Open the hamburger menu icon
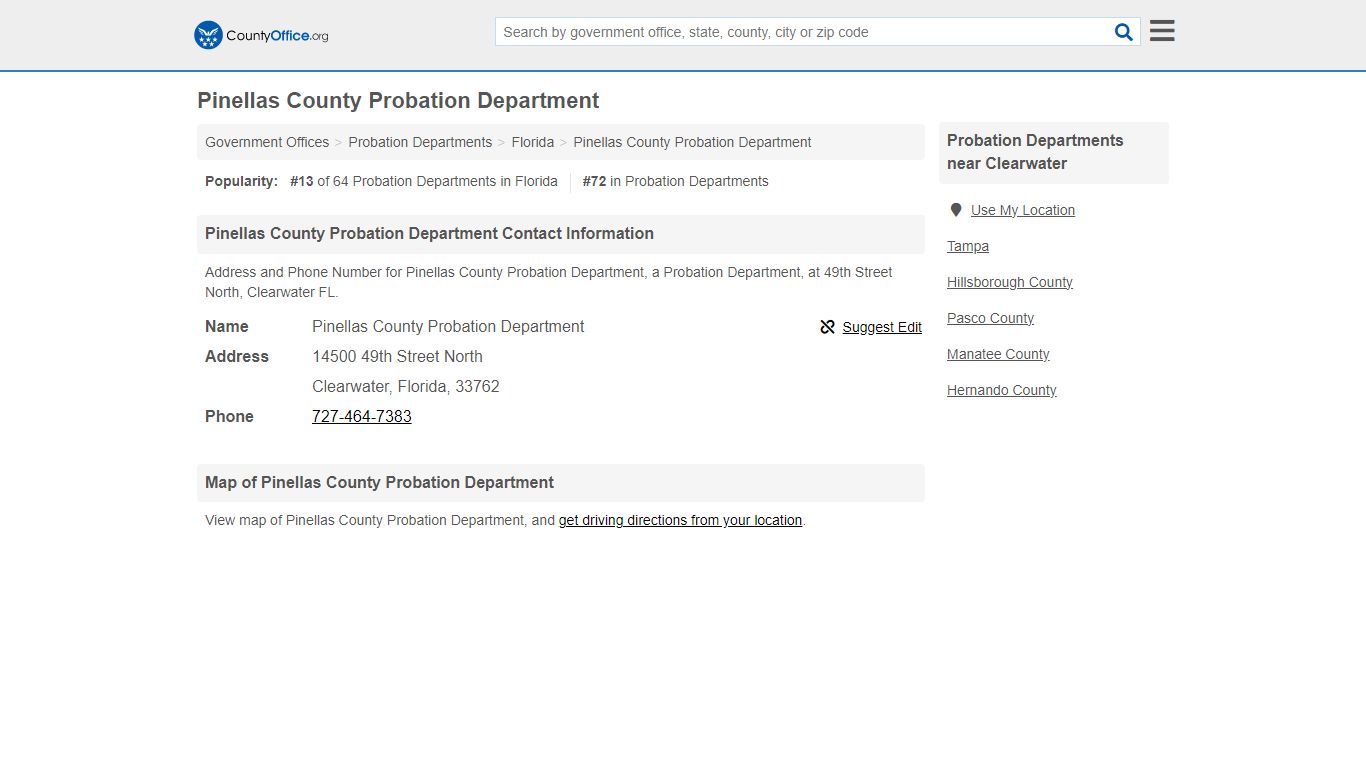This screenshot has height=768, width=1366. [x=1162, y=31]
